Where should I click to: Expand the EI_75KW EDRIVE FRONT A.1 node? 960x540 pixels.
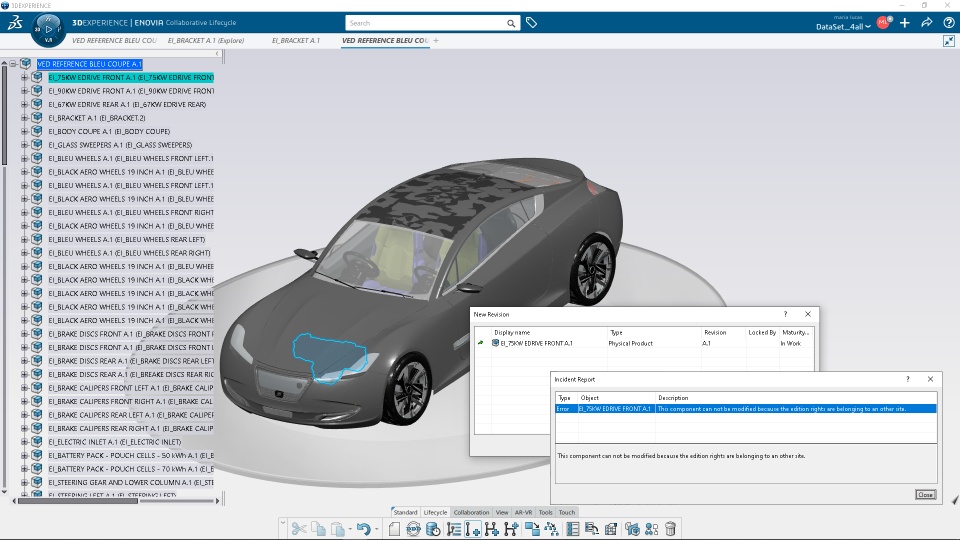pos(24,77)
